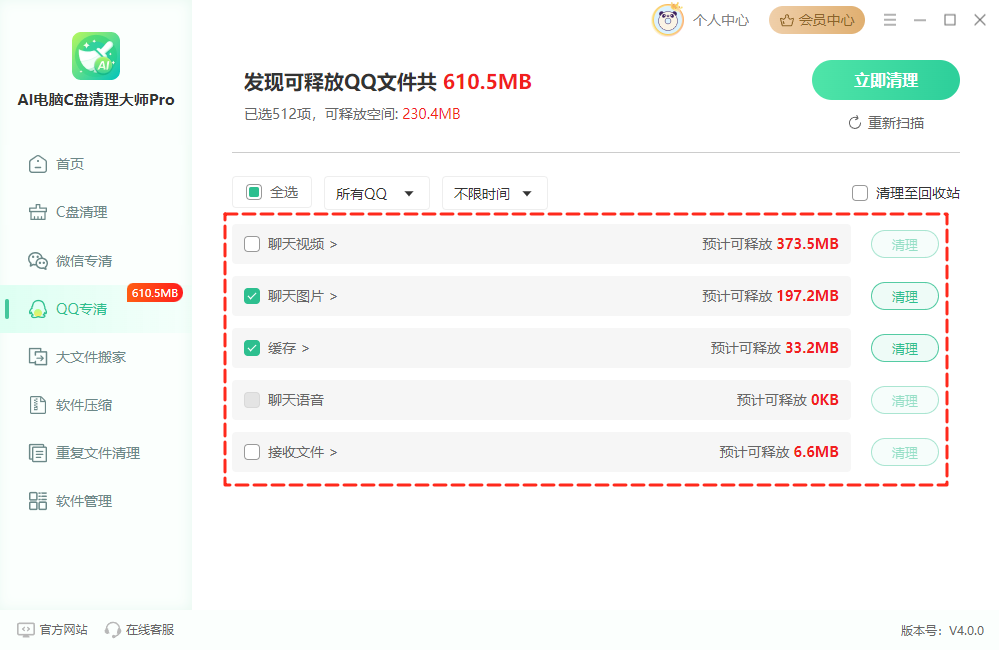Open the 不限时间 time filter dropdown

[494, 193]
